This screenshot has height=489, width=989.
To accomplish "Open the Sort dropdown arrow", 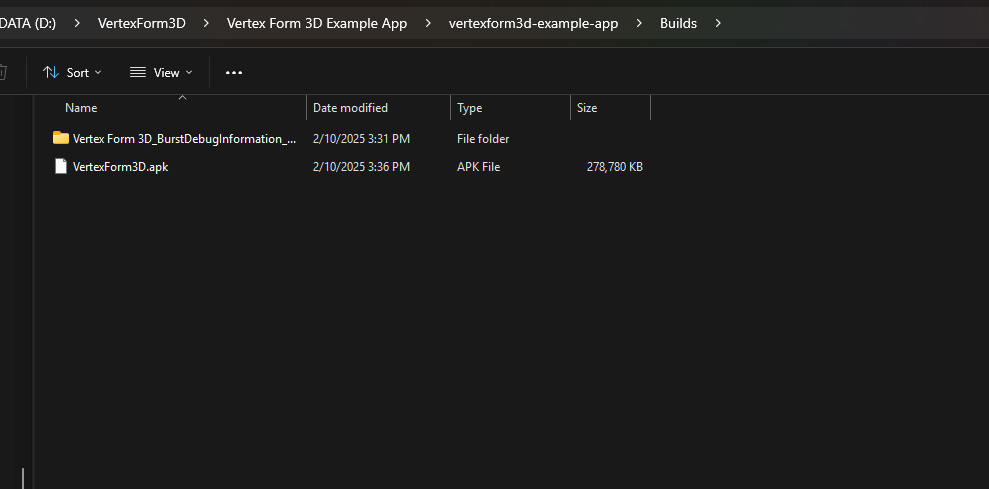I will (x=98, y=73).
